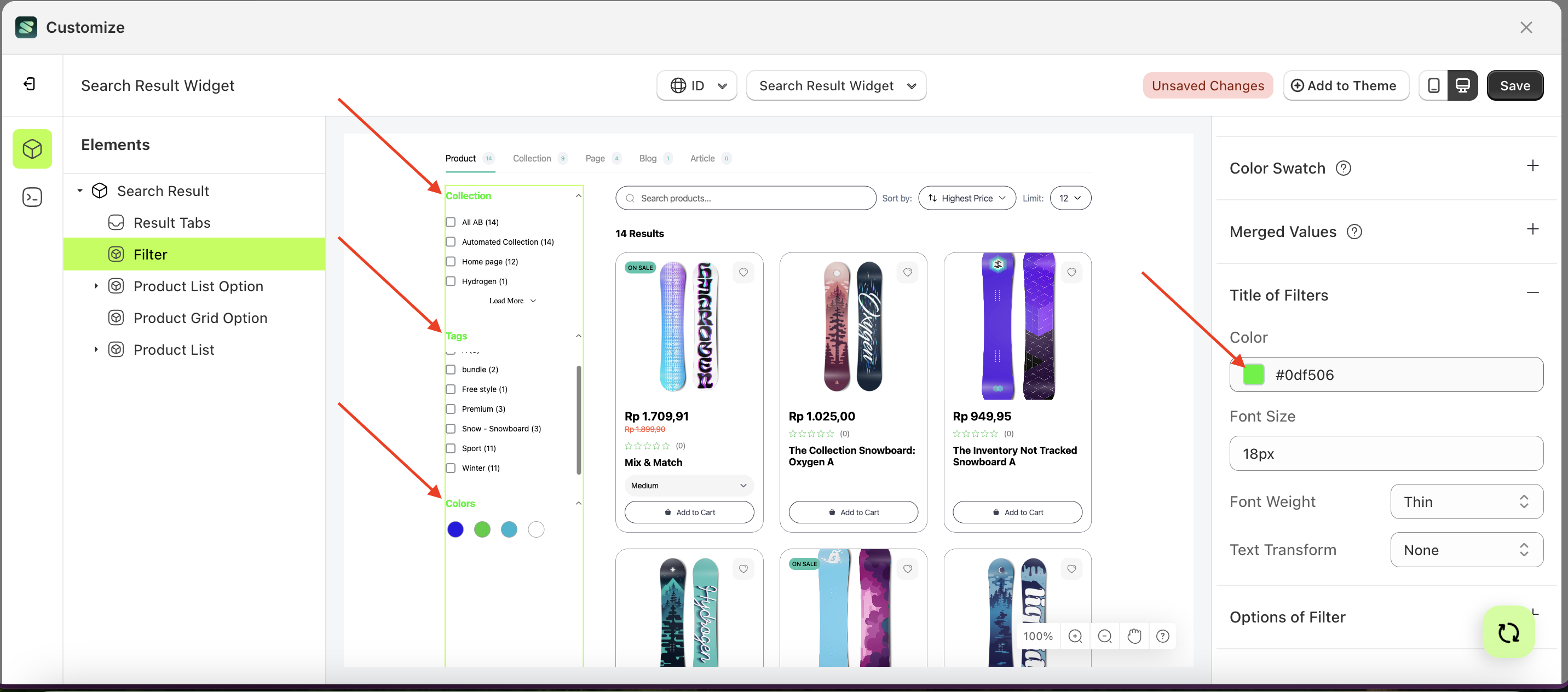The image size is (1568, 692).
Task: Enable the Snow - Snowboard tag filter
Action: pos(451,429)
